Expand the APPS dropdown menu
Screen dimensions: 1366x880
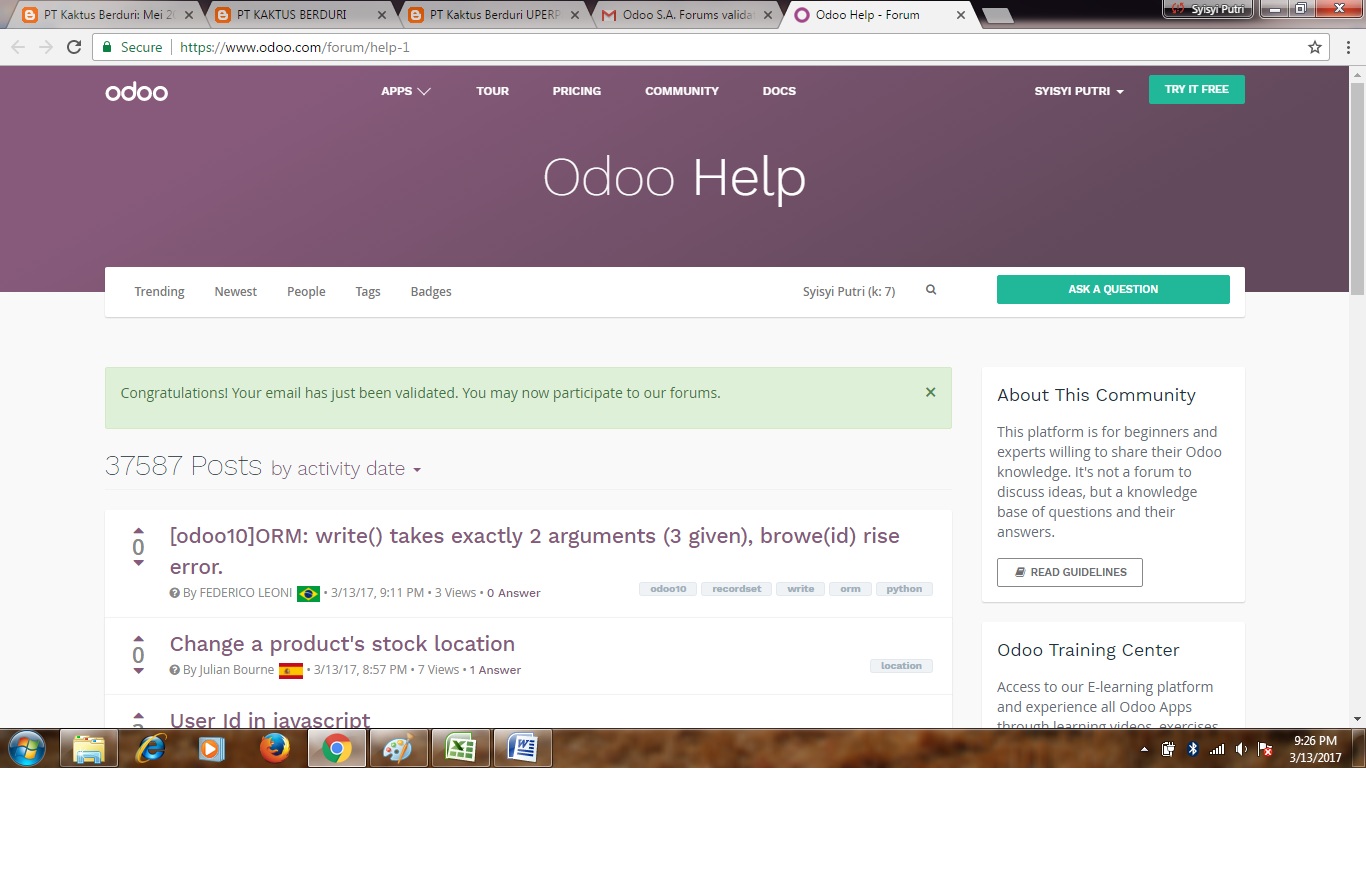point(406,91)
